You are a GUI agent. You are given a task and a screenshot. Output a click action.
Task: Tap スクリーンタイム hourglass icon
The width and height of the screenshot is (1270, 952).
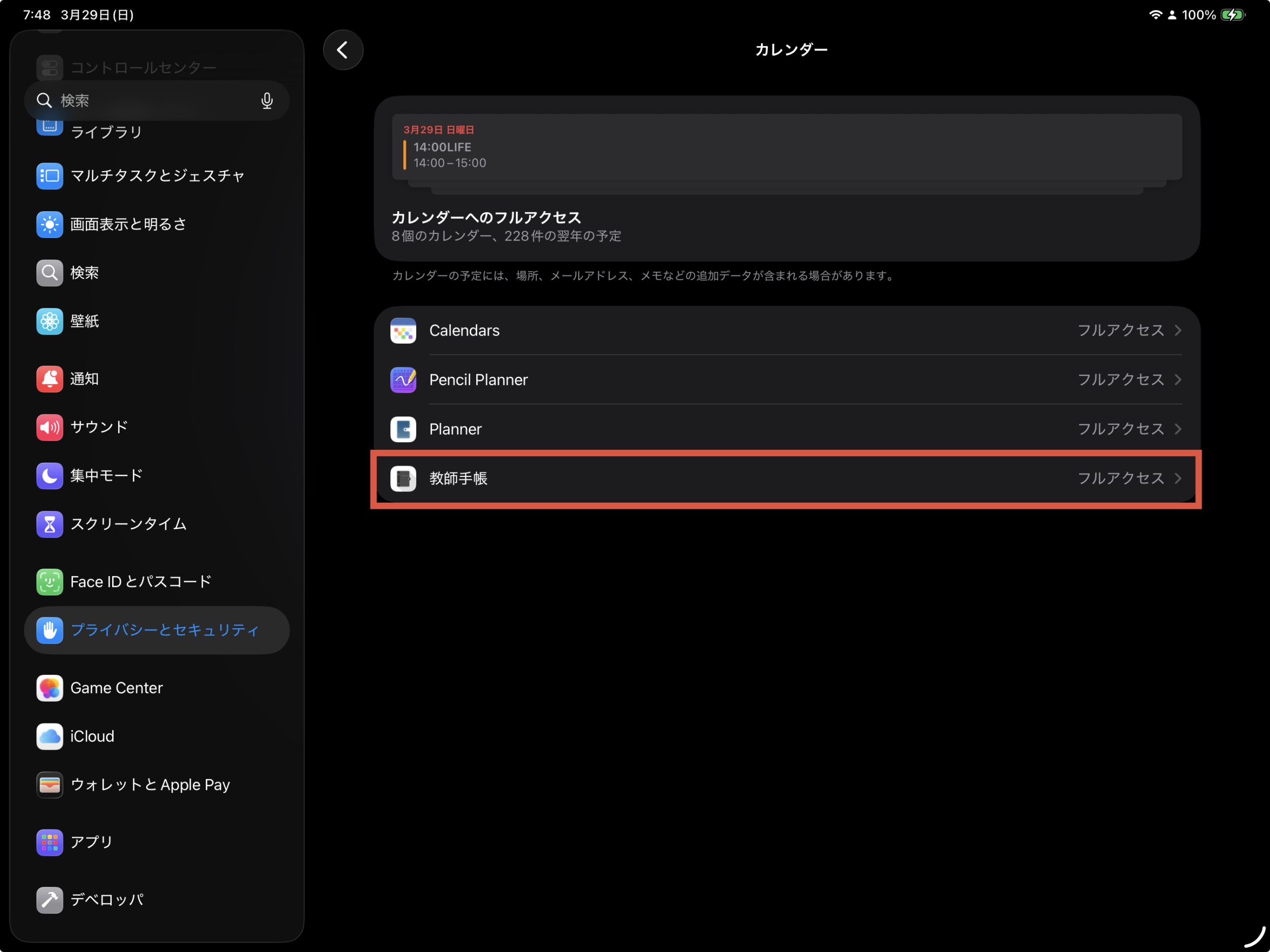coord(50,524)
